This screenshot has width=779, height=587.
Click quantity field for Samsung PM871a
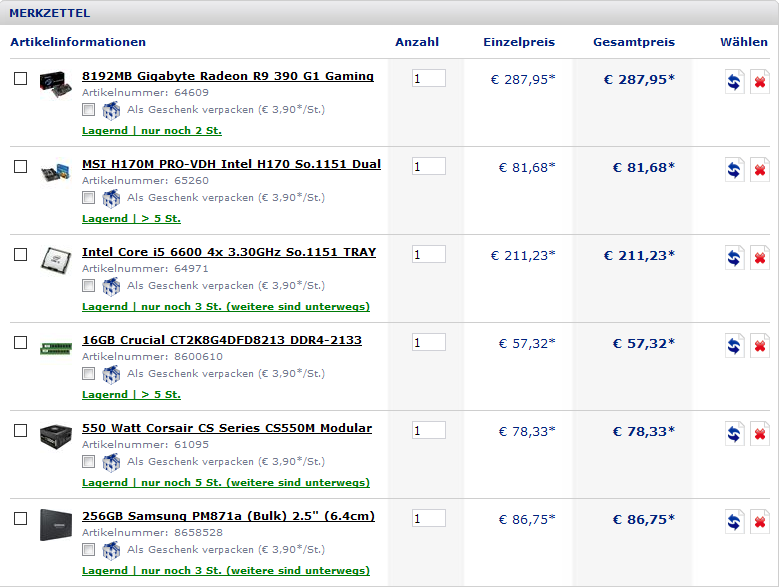coord(429,518)
